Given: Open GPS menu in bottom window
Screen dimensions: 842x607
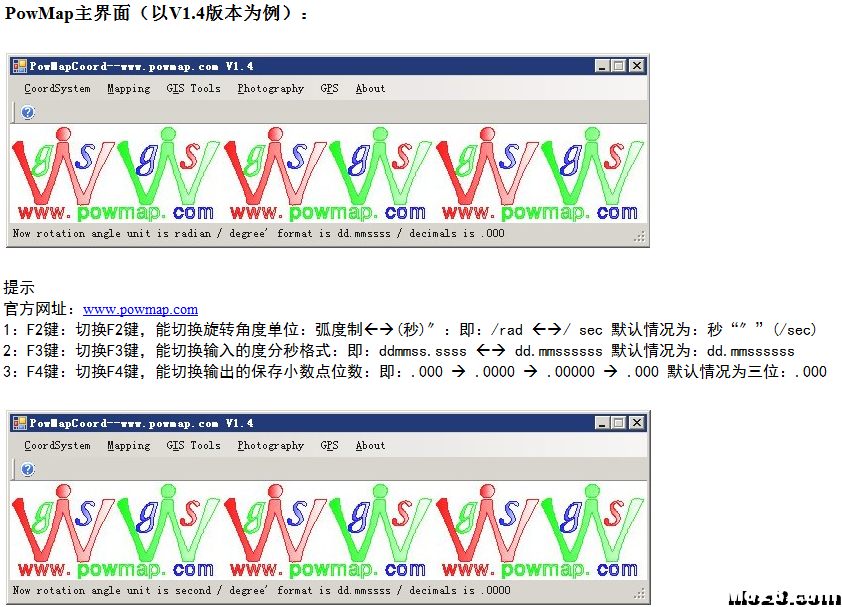Looking at the screenshot, I should (329, 446).
